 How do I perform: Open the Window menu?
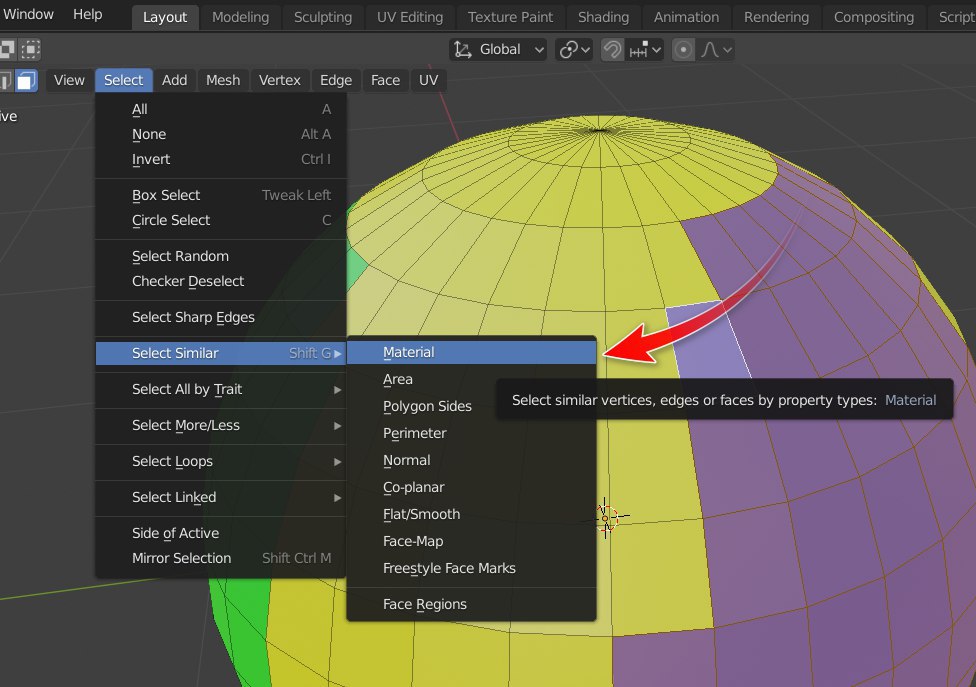[27, 14]
